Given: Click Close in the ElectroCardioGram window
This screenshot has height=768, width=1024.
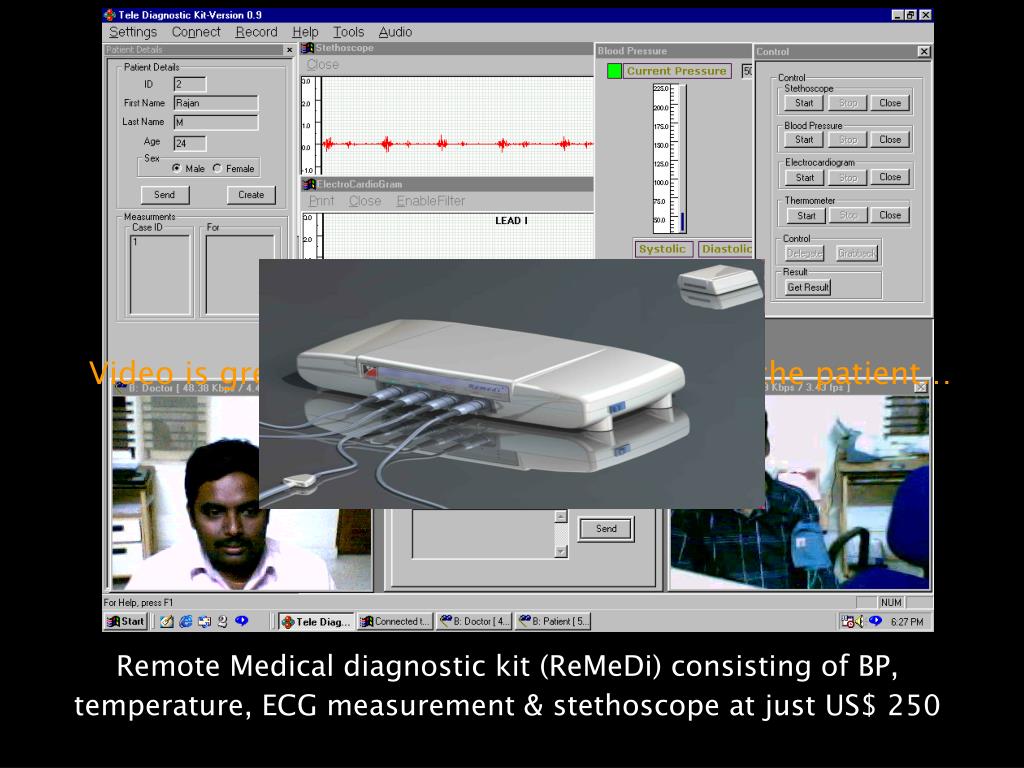Looking at the screenshot, I should pos(365,201).
